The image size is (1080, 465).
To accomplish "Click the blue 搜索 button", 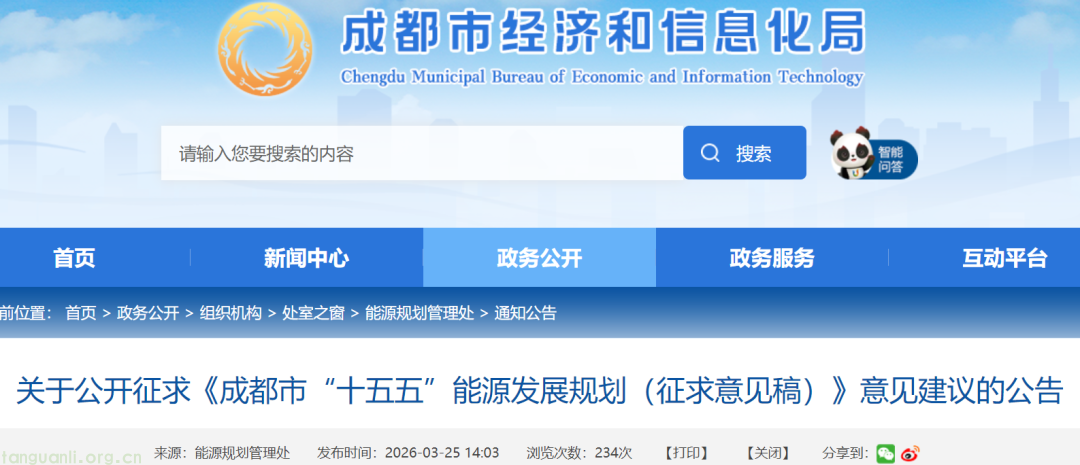I will point(744,153).
